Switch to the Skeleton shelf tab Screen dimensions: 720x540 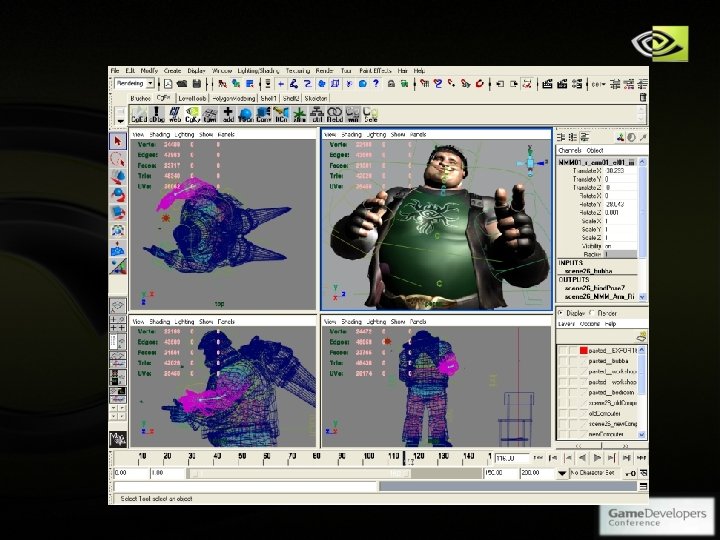(x=316, y=98)
